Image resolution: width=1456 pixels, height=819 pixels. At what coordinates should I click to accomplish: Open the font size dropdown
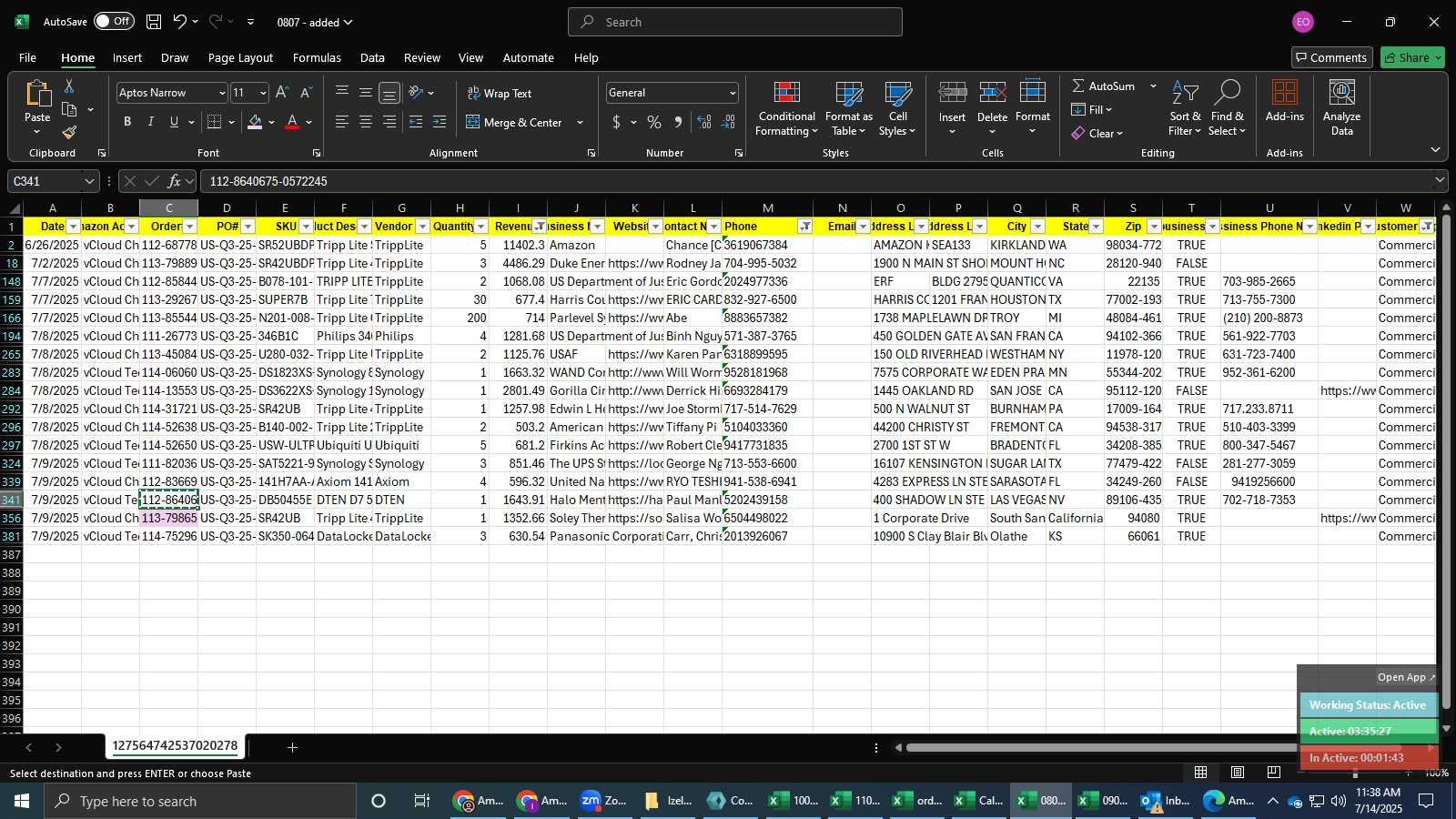click(264, 93)
